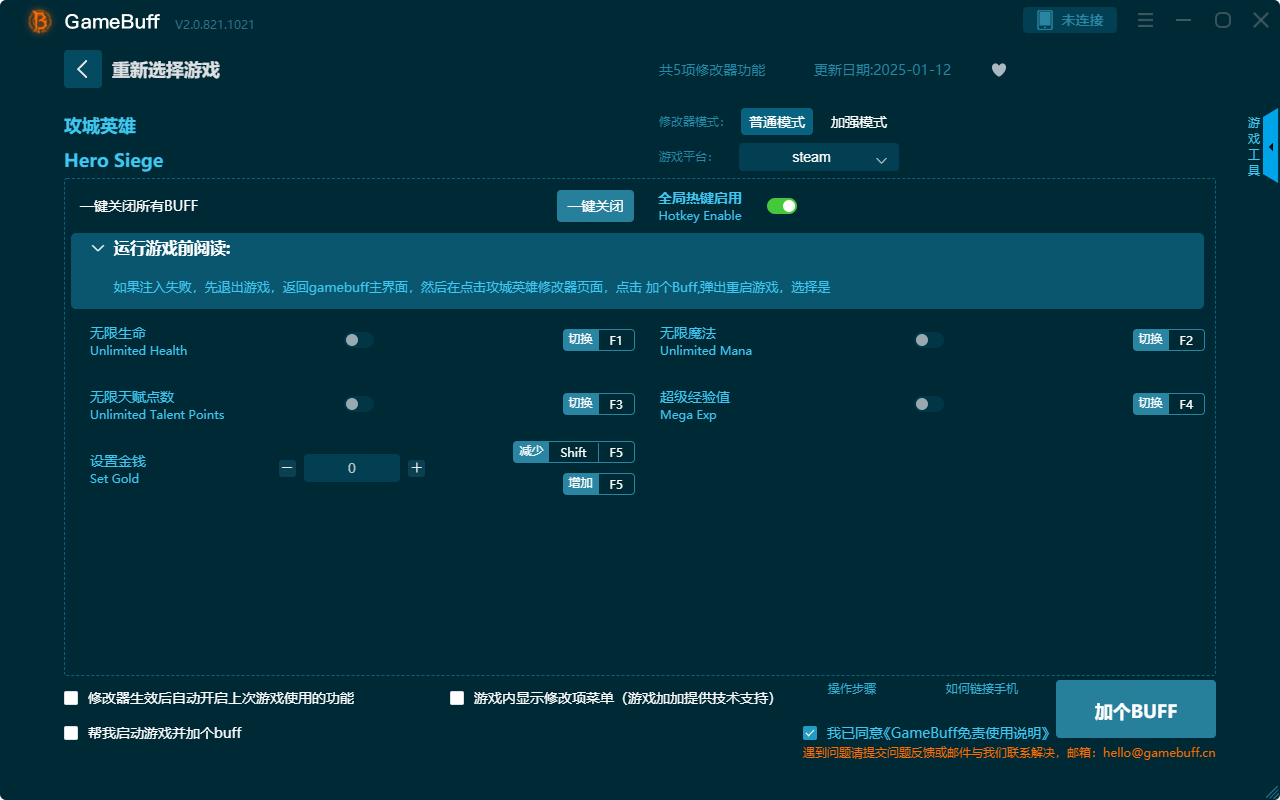
Task: Open the hamburger menu at top right
Action: click(1144, 20)
